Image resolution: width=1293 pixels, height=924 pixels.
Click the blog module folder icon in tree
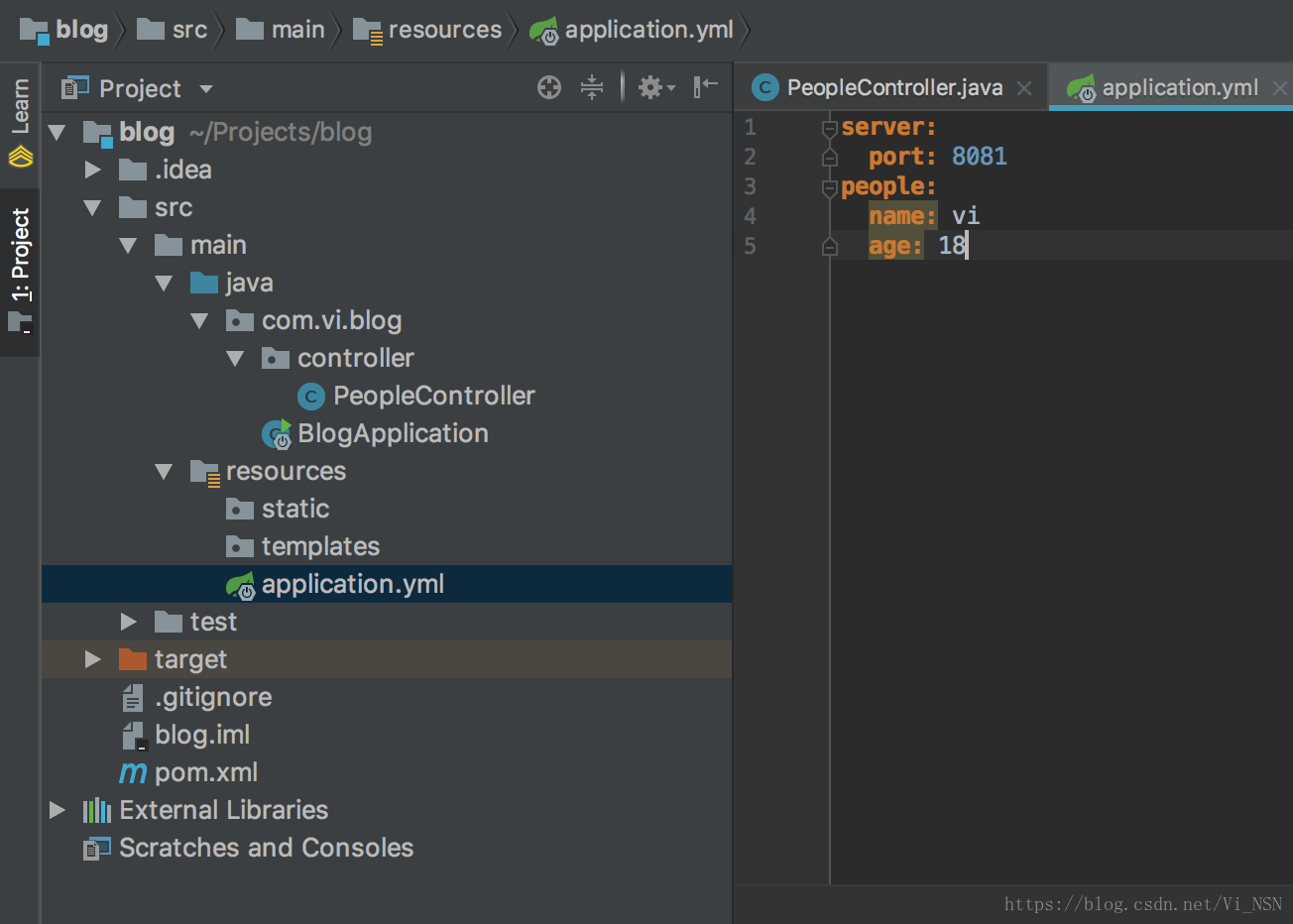tap(97, 134)
